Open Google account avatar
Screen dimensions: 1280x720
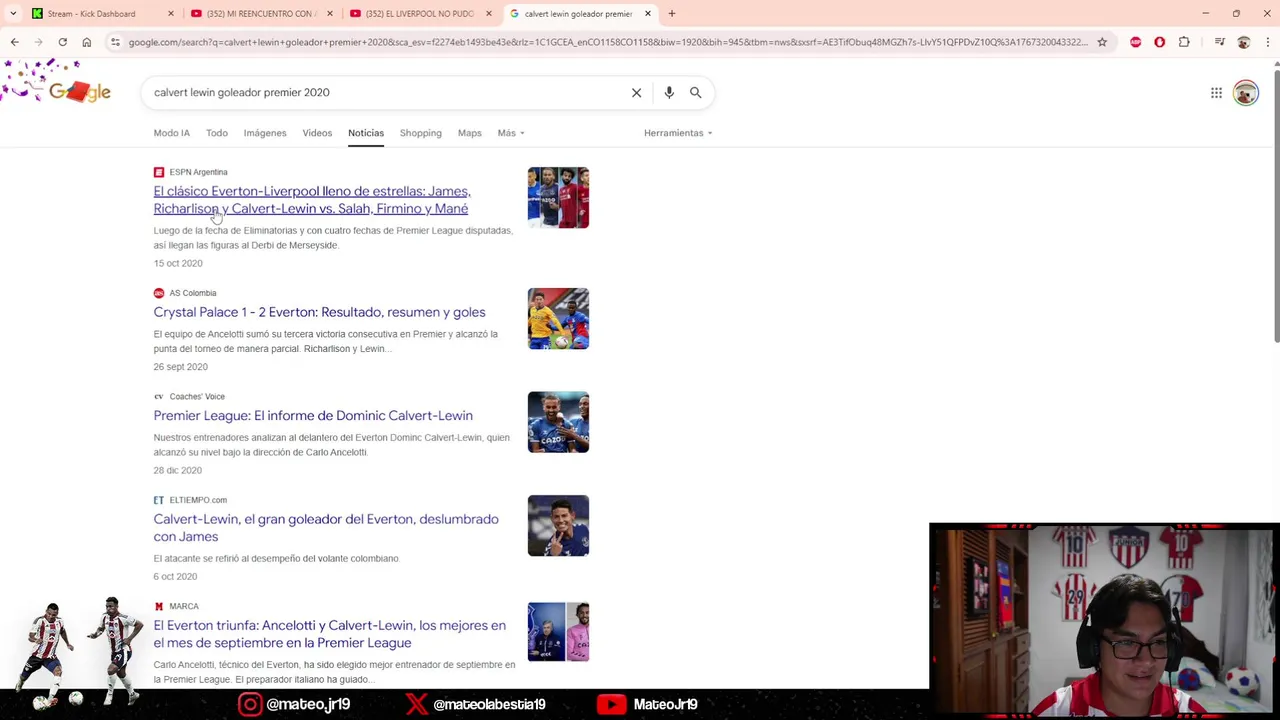[1245, 93]
